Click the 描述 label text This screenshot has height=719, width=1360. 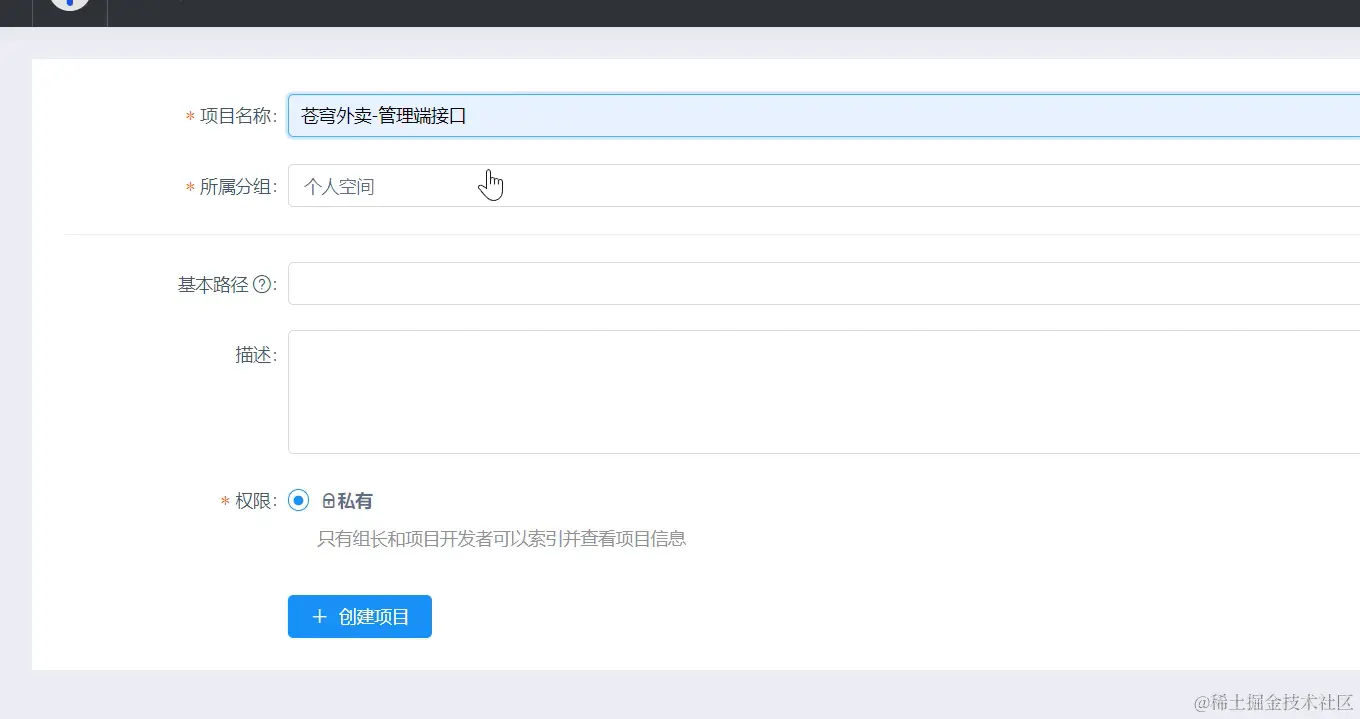[x=254, y=355]
